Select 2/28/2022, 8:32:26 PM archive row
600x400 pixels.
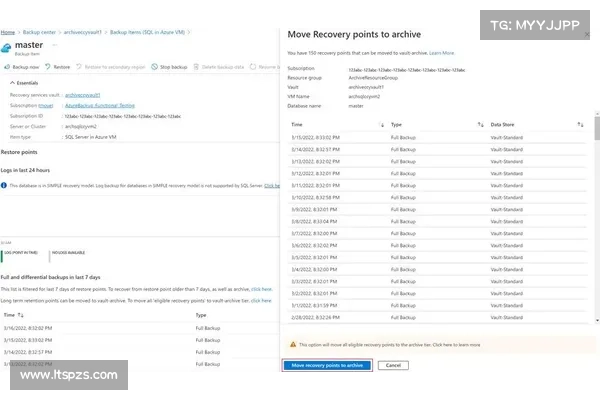pos(437,317)
